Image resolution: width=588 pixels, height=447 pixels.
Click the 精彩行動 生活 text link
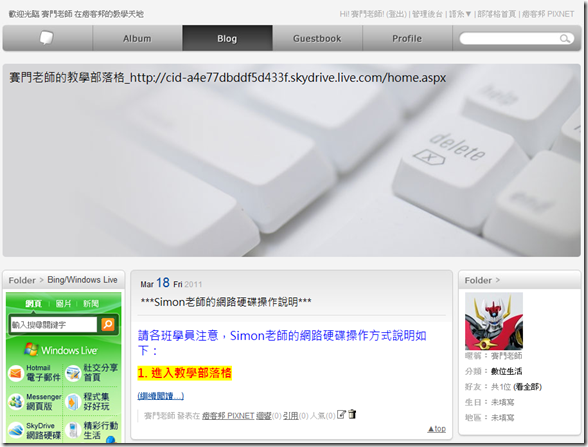tap(100, 430)
